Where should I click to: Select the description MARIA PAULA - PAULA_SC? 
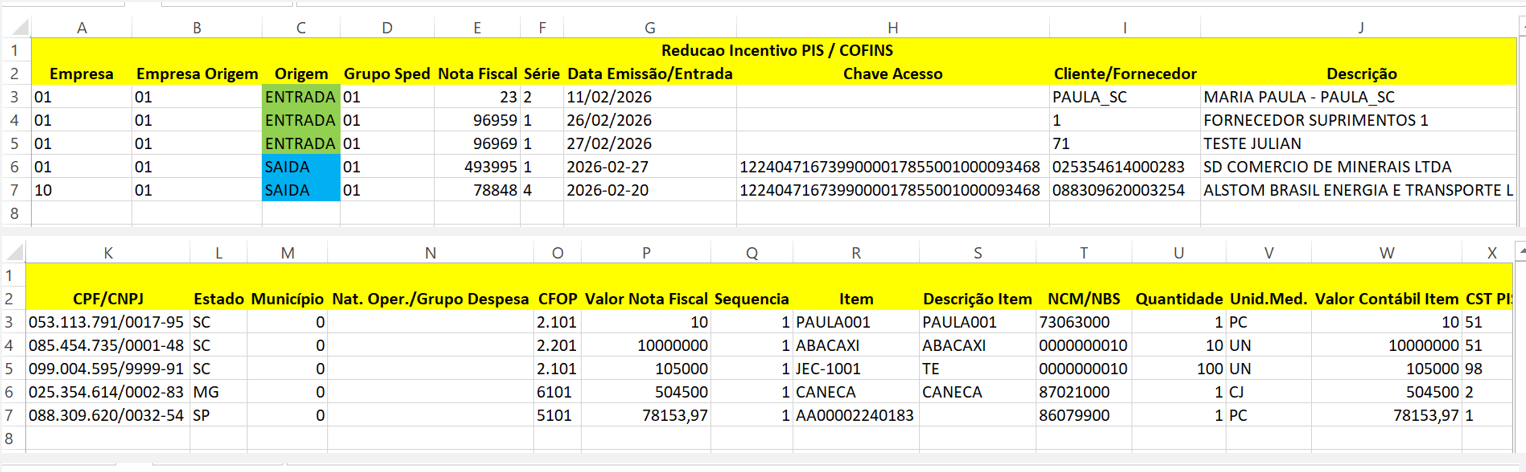[x=1361, y=97]
